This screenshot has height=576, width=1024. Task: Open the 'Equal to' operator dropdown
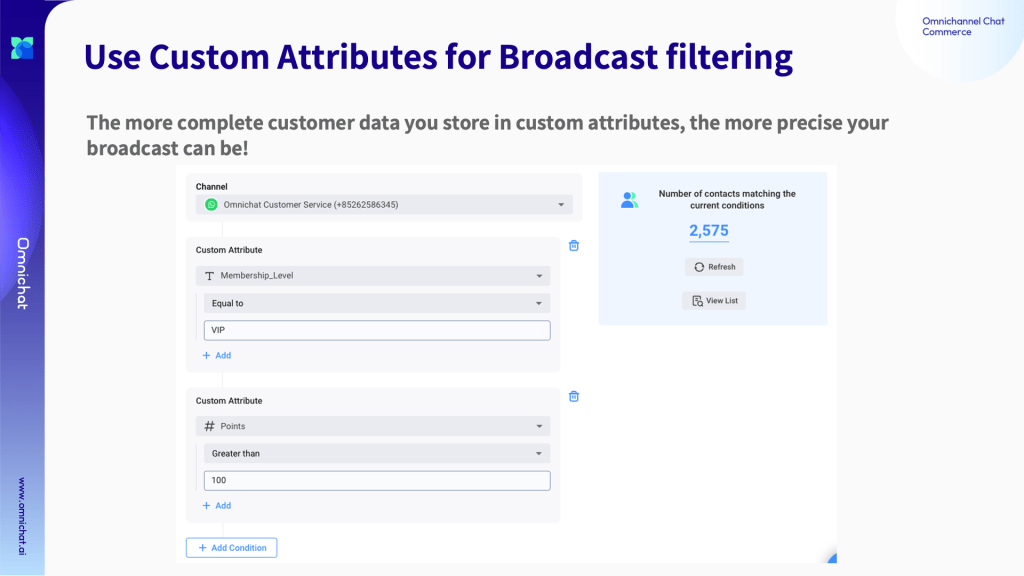click(539, 303)
